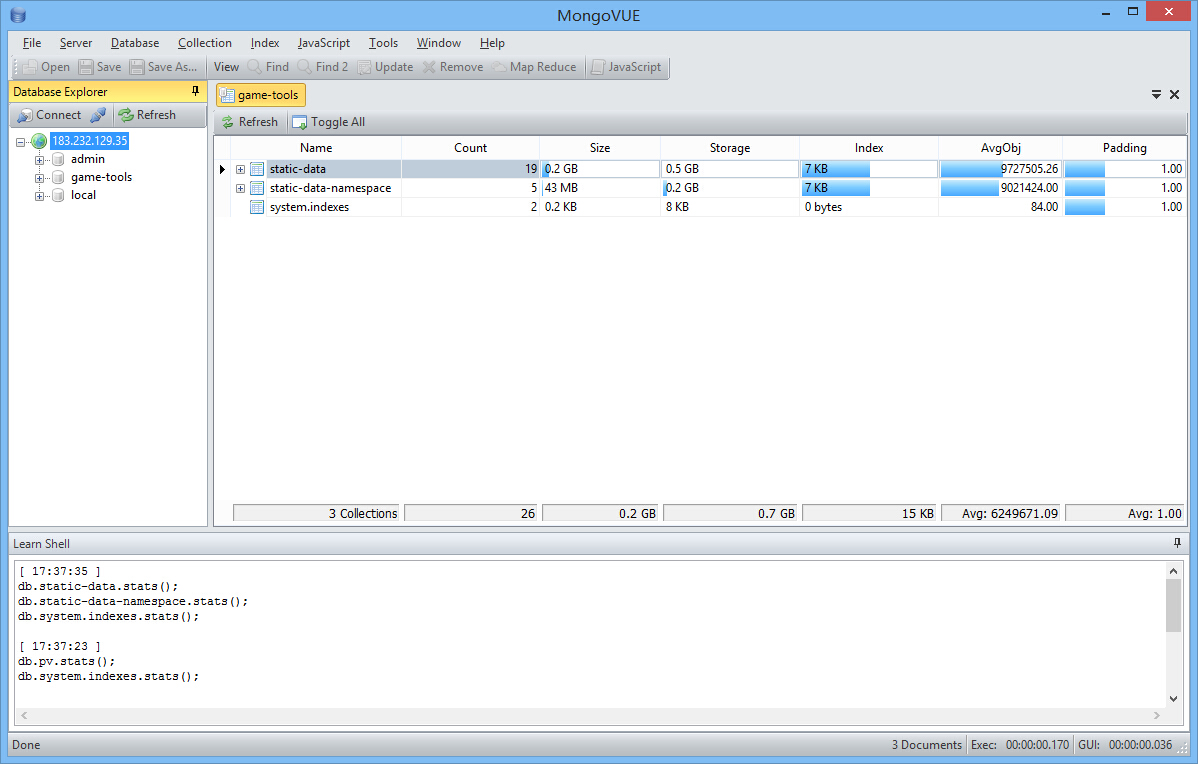Expand the admin database node

click(39, 160)
